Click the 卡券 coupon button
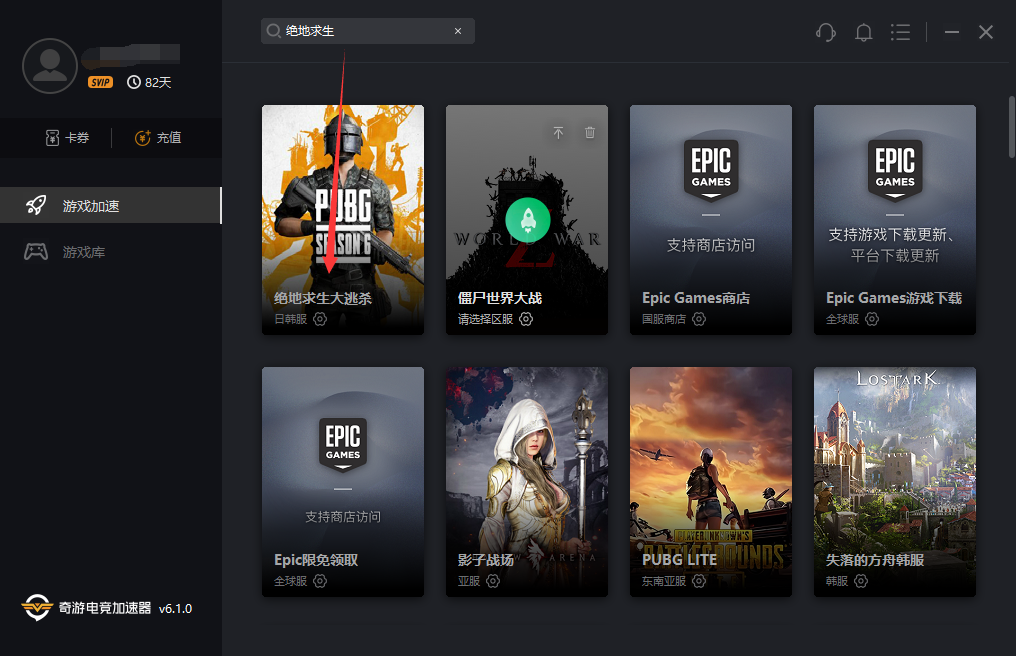 [x=67, y=138]
